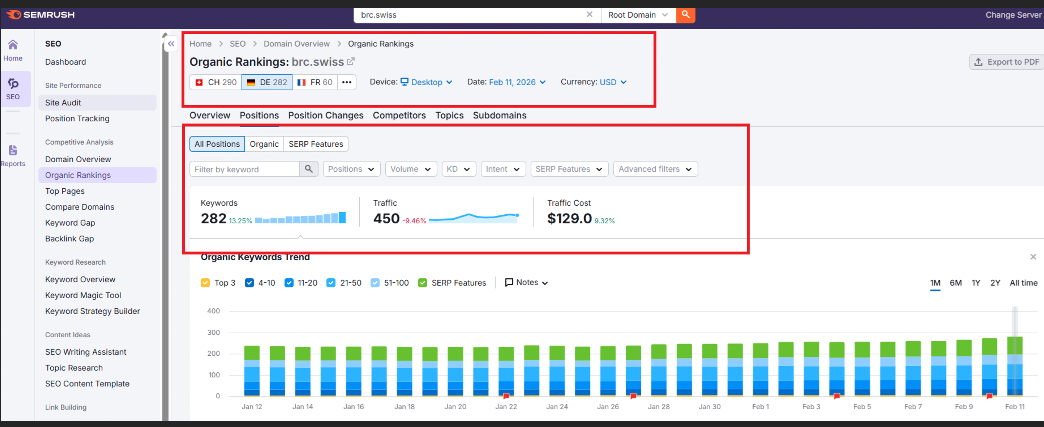This screenshot has width=1044, height=427.
Task: Click the orange search magnifier button
Action: tap(685, 15)
